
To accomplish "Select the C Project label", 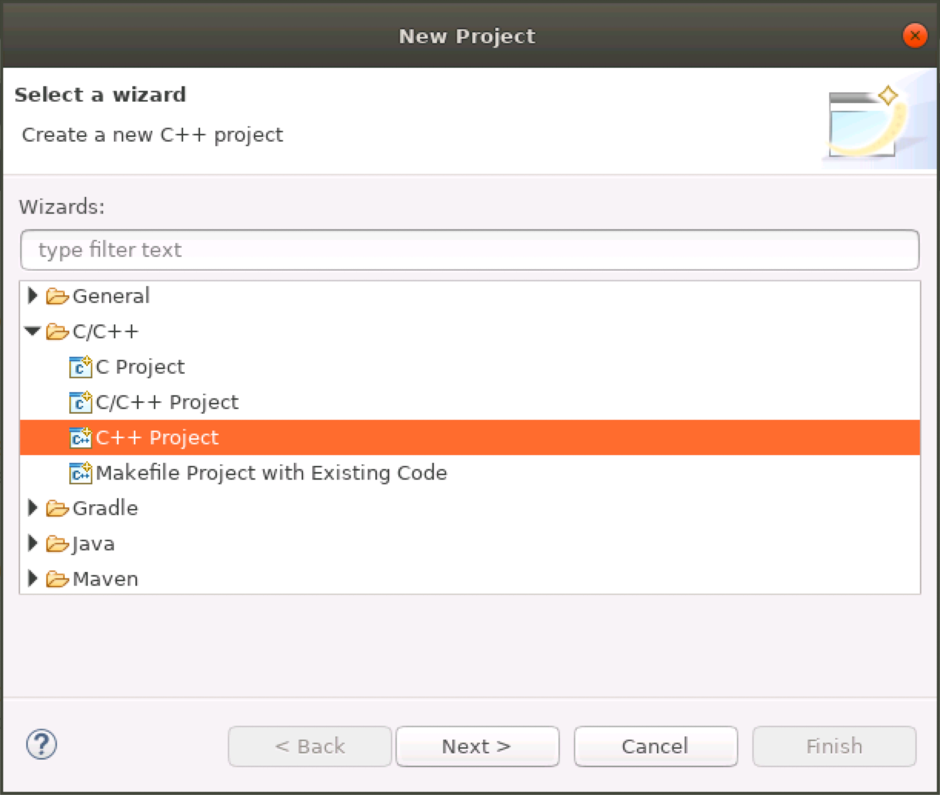I will pos(140,367).
